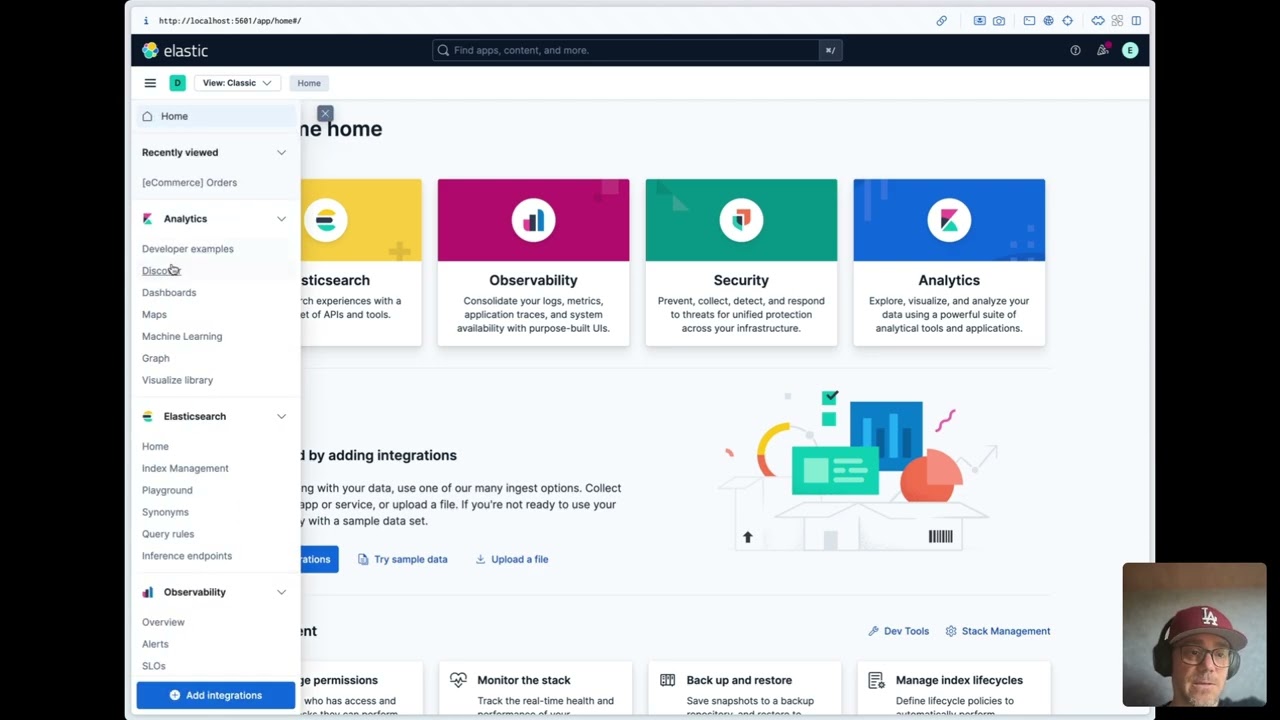
Task: Open the Dev Tools link
Action: [x=898, y=631]
